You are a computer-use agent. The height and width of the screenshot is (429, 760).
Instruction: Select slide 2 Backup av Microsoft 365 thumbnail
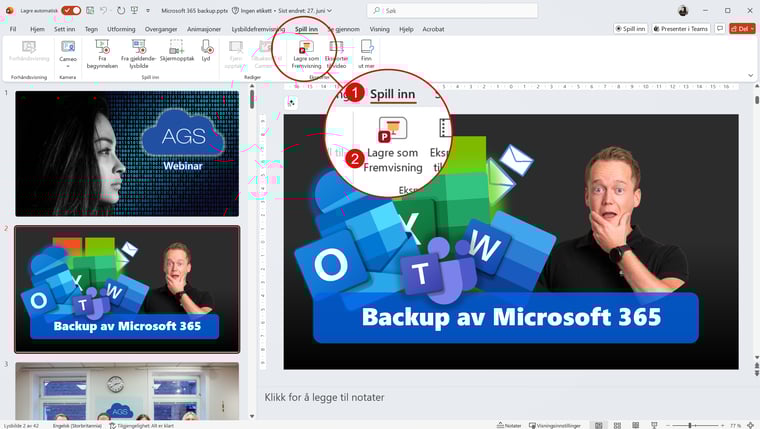(x=127, y=289)
